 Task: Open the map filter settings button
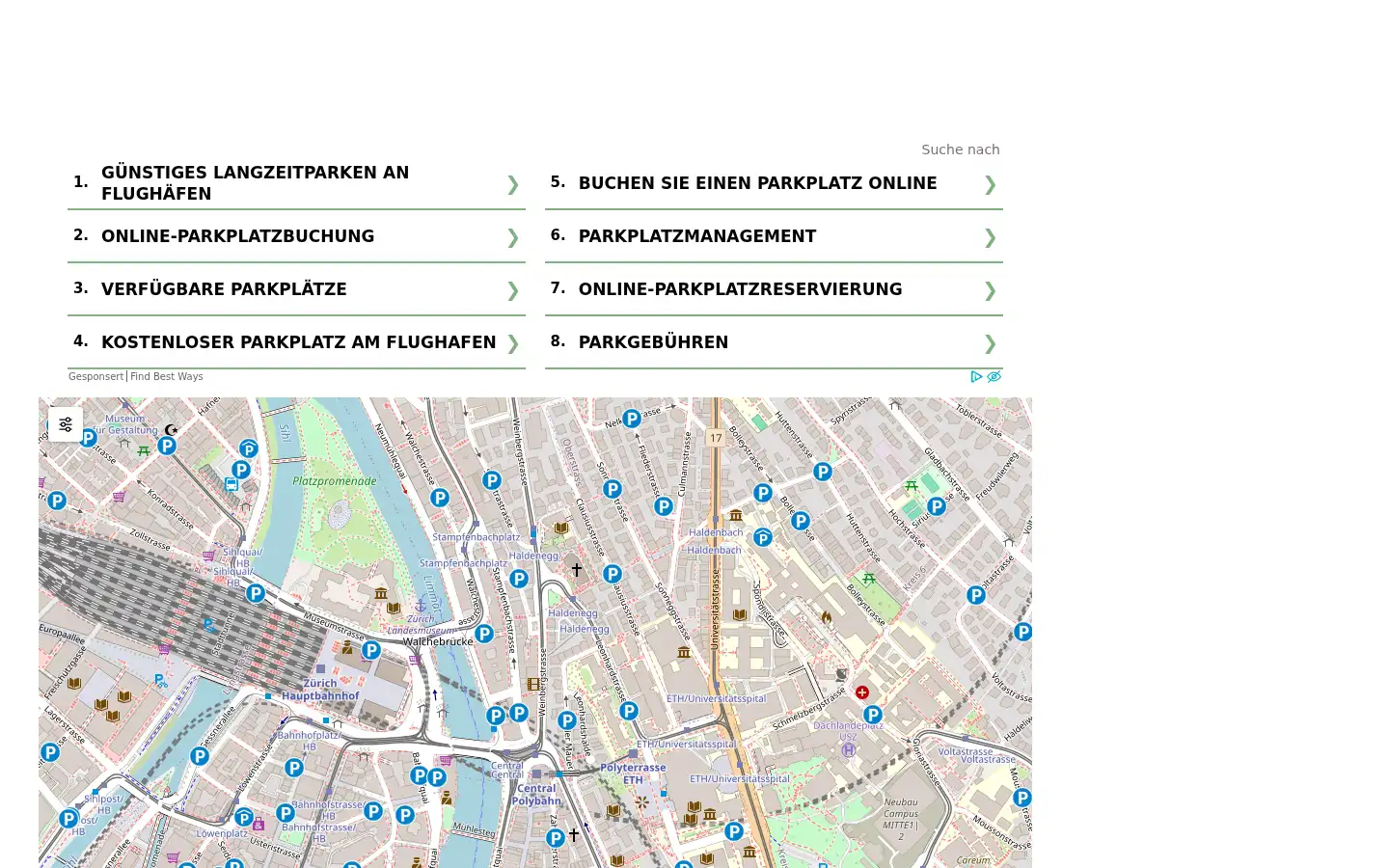coord(66,424)
